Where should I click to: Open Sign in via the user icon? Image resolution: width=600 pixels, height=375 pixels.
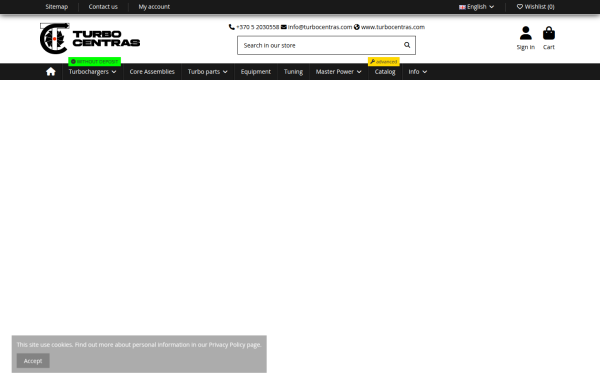pyautogui.click(x=525, y=33)
